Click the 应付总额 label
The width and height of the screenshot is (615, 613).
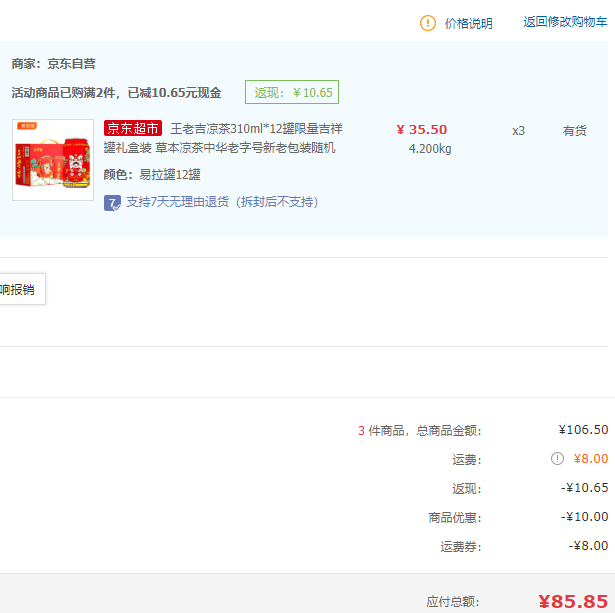coord(453,602)
